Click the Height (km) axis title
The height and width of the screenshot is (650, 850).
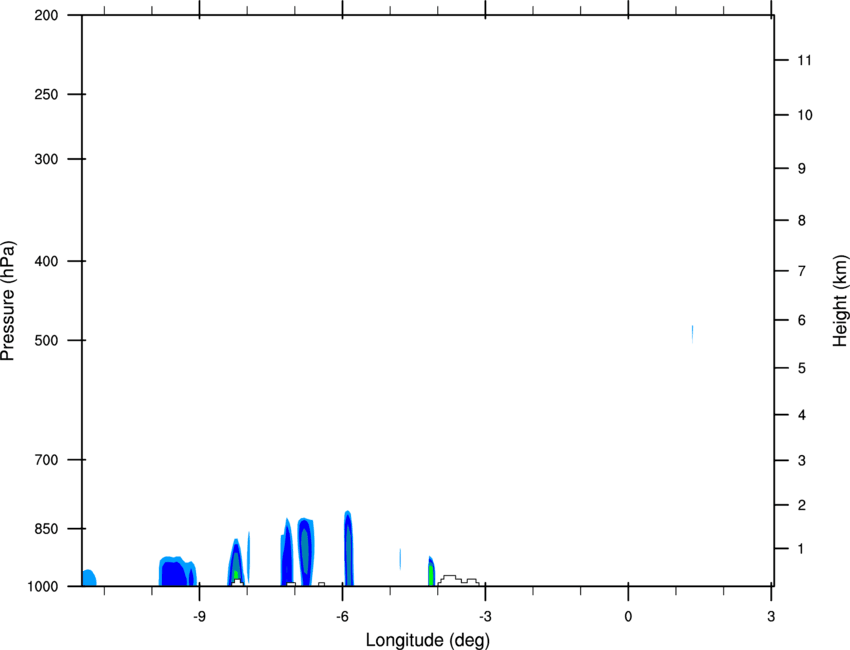pyautogui.click(x=840, y=301)
